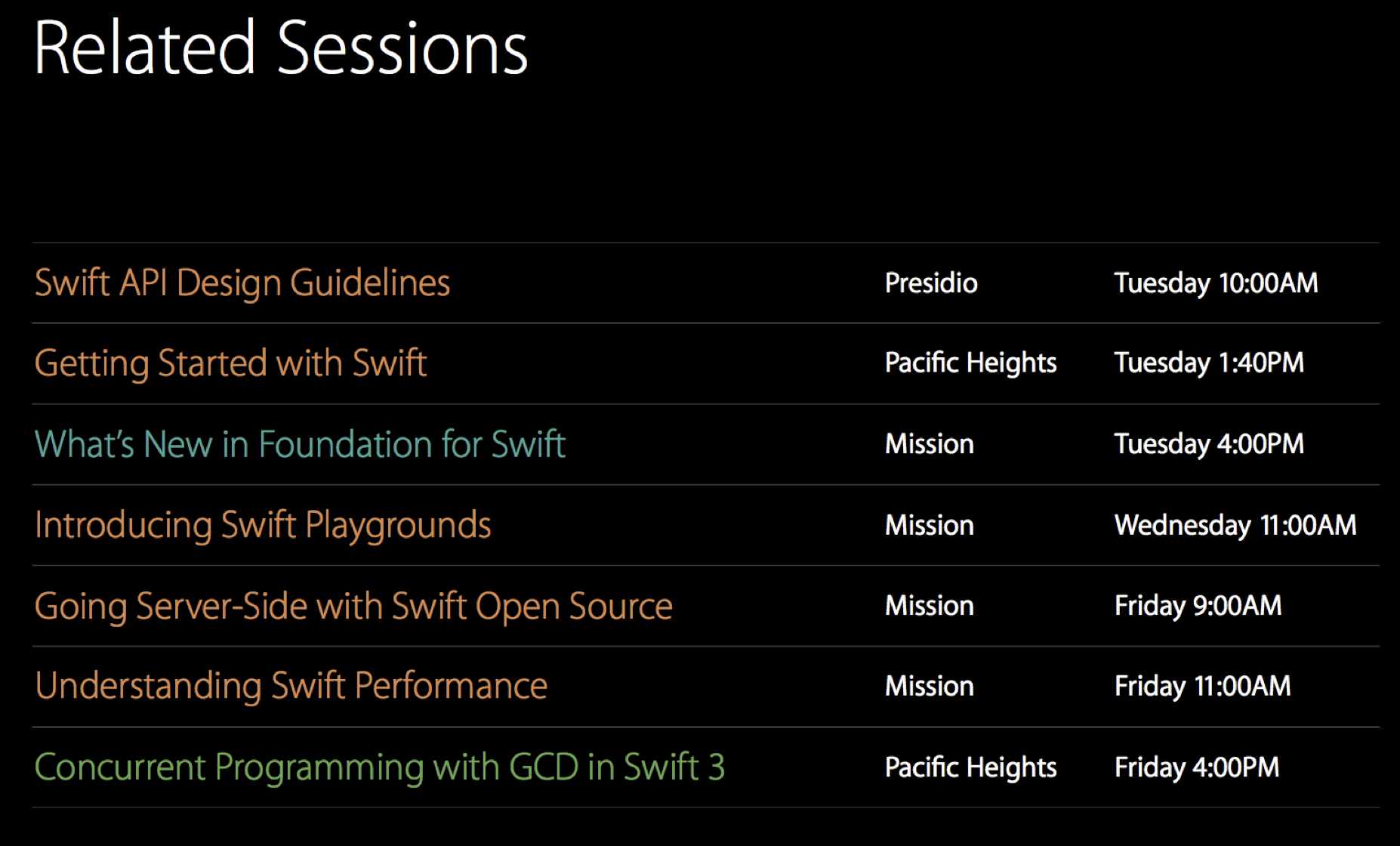This screenshot has width=1400, height=846.
Task: Open Concurrent Programming with GCD in Swift 3
Action: click(380, 768)
